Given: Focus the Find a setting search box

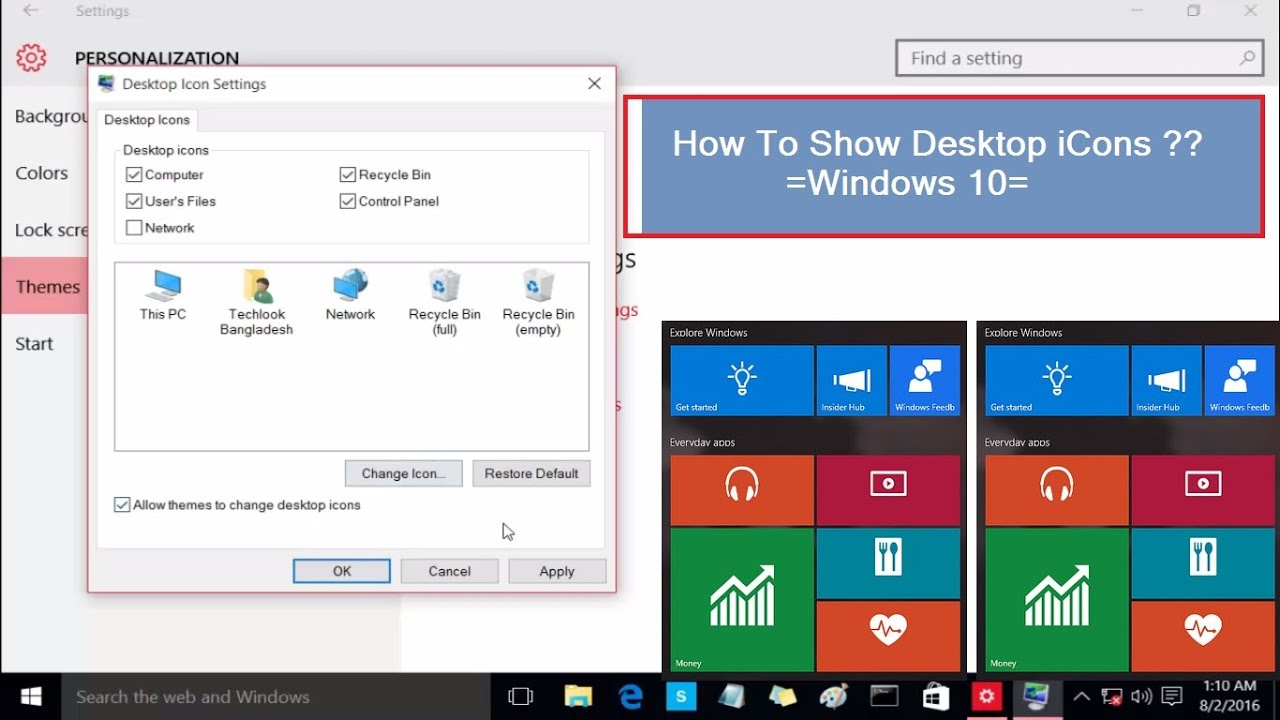Looking at the screenshot, I should pyautogui.click(x=1079, y=58).
